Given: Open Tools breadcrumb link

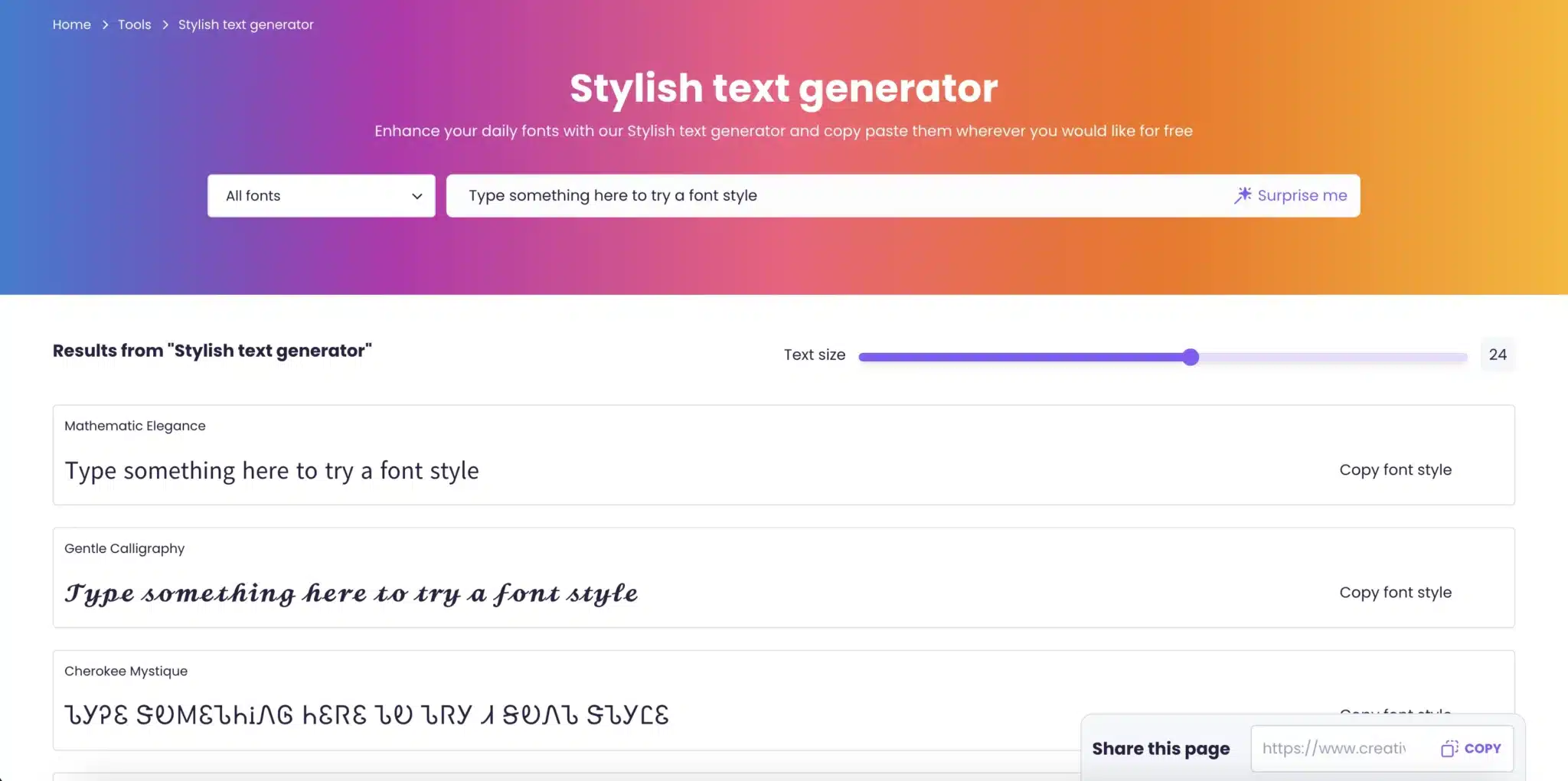Looking at the screenshot, I should [x=135, y=25].
